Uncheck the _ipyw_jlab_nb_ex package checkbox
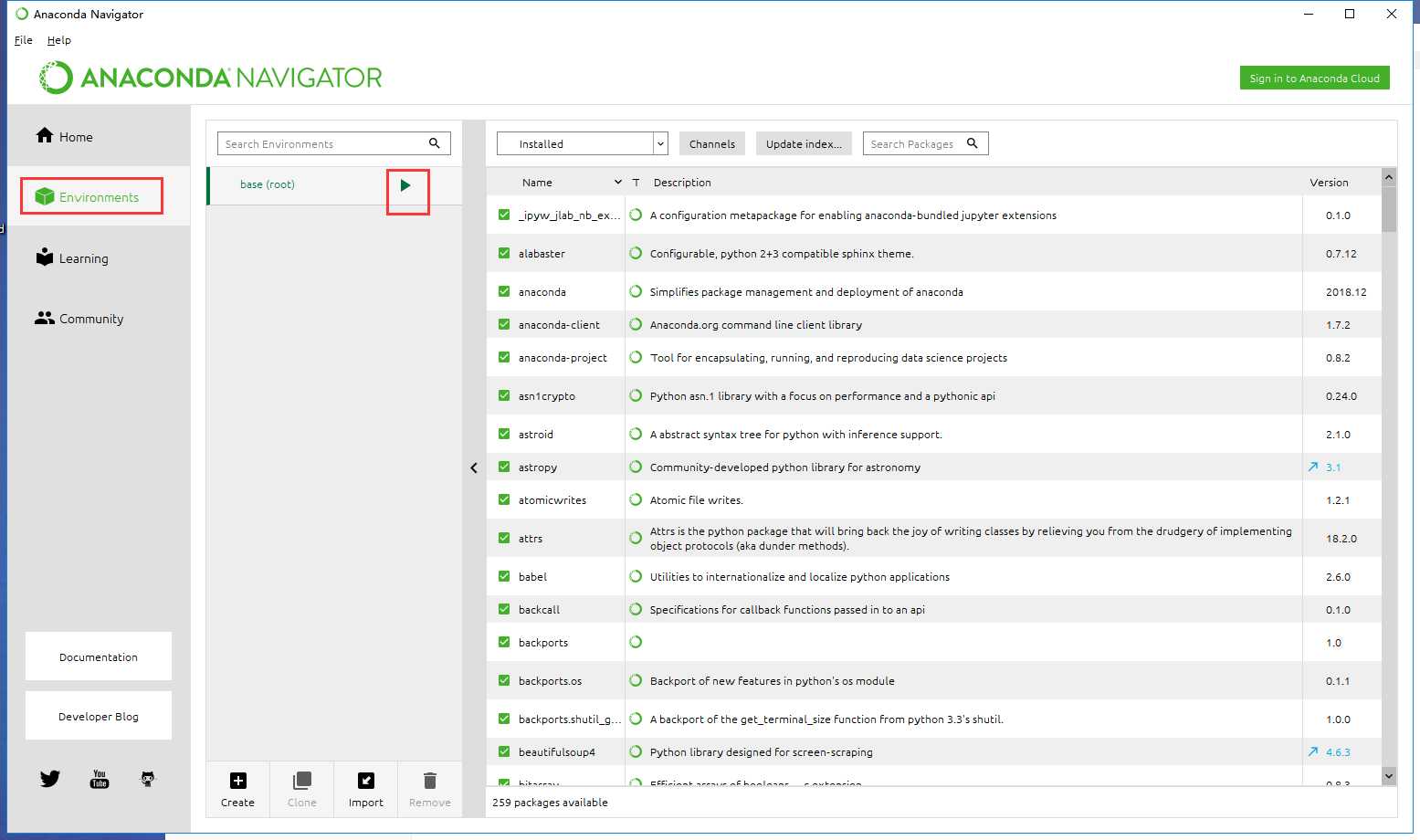Image resolution: width=1420 pixels, height=840 pixels. (x=504, y=215)
